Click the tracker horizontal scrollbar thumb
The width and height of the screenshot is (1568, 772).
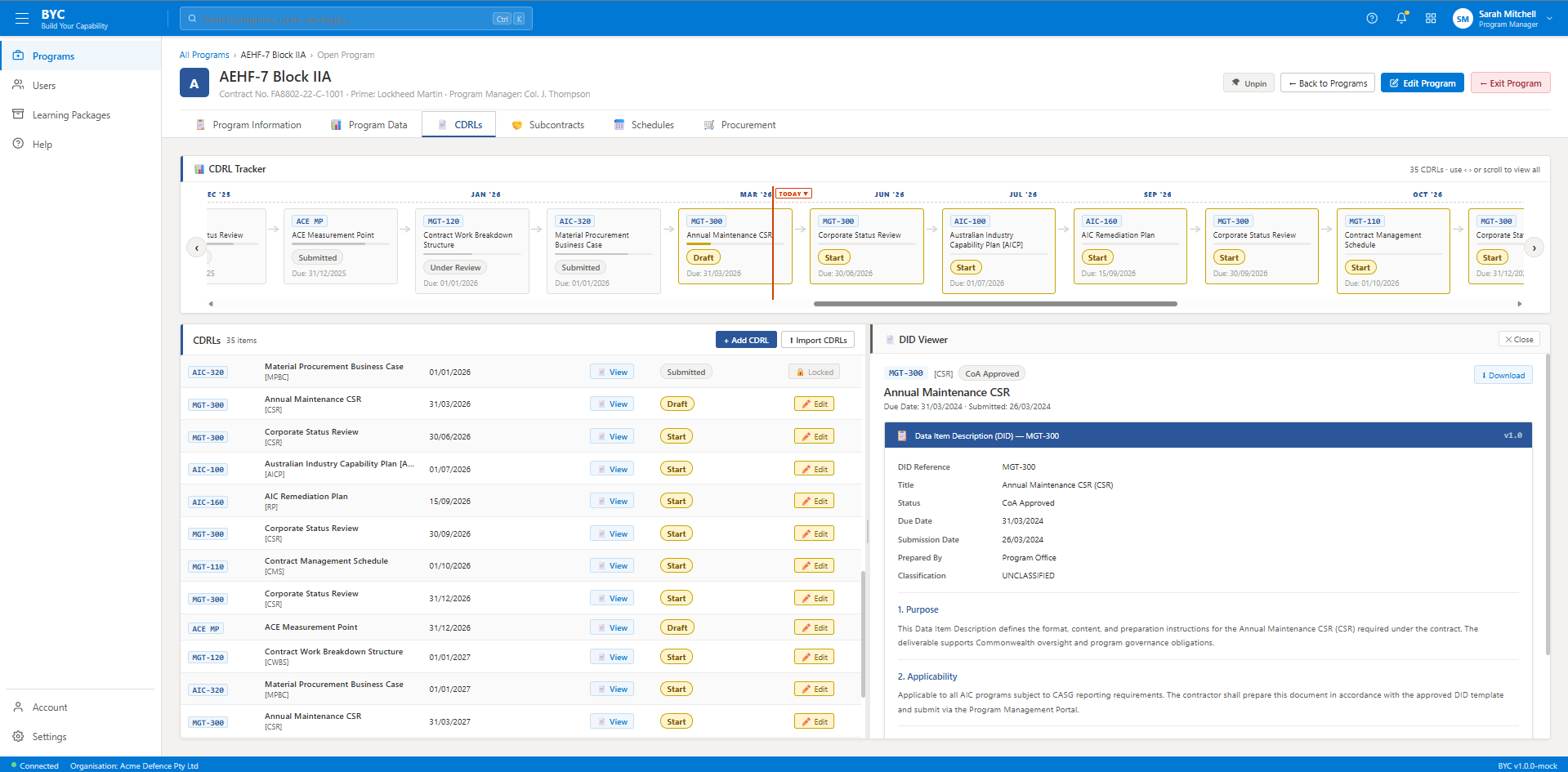(x=995, y=304)
